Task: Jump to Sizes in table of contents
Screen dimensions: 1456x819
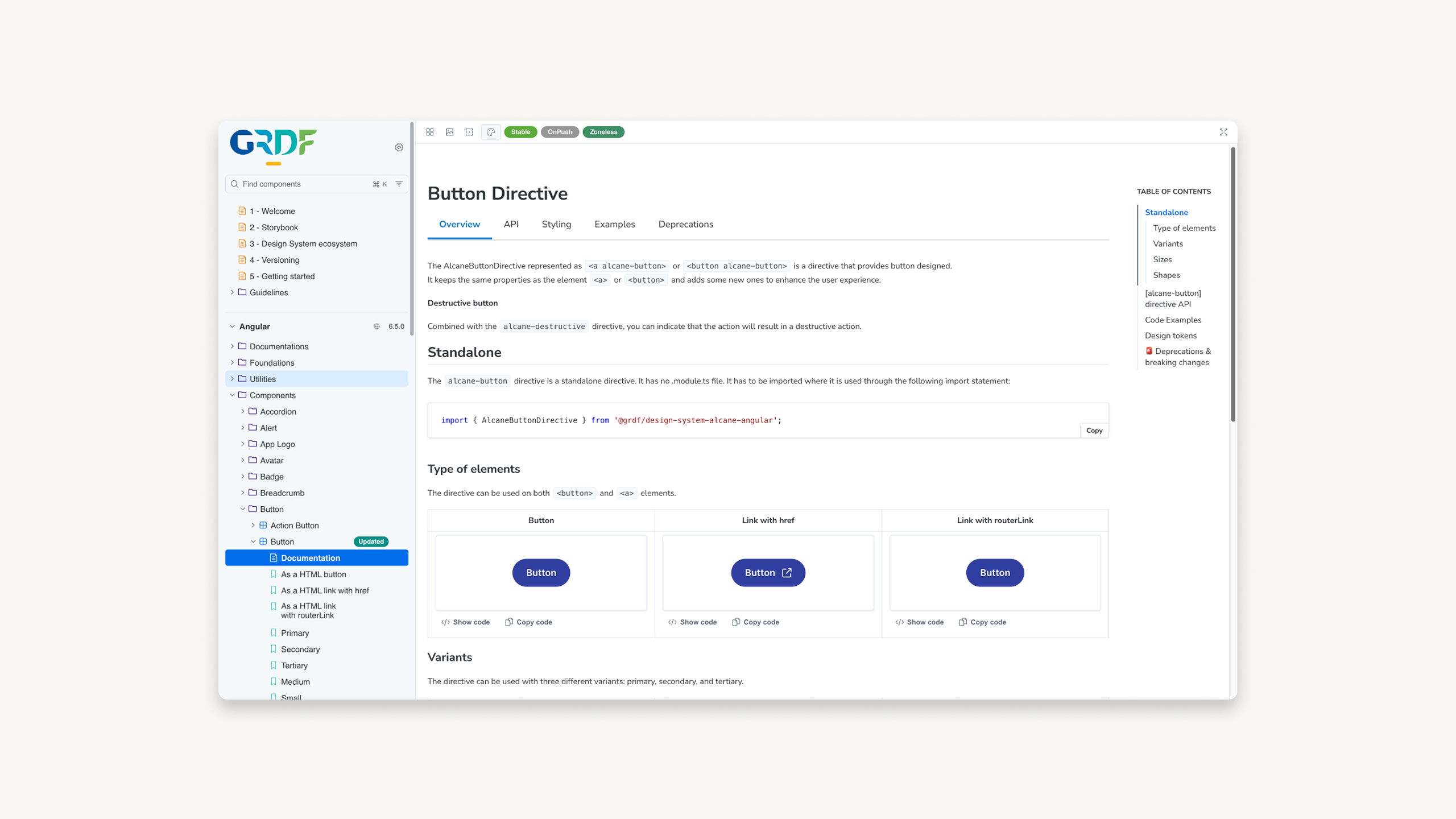Action: click(x=1162, y=259)
